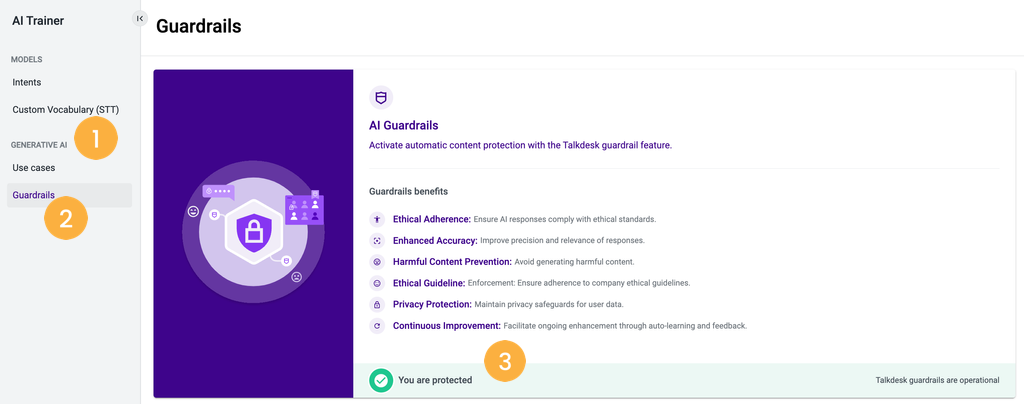Select Guardrails in the sidebar
The image size is (1024, 404).
coord(34,195)
